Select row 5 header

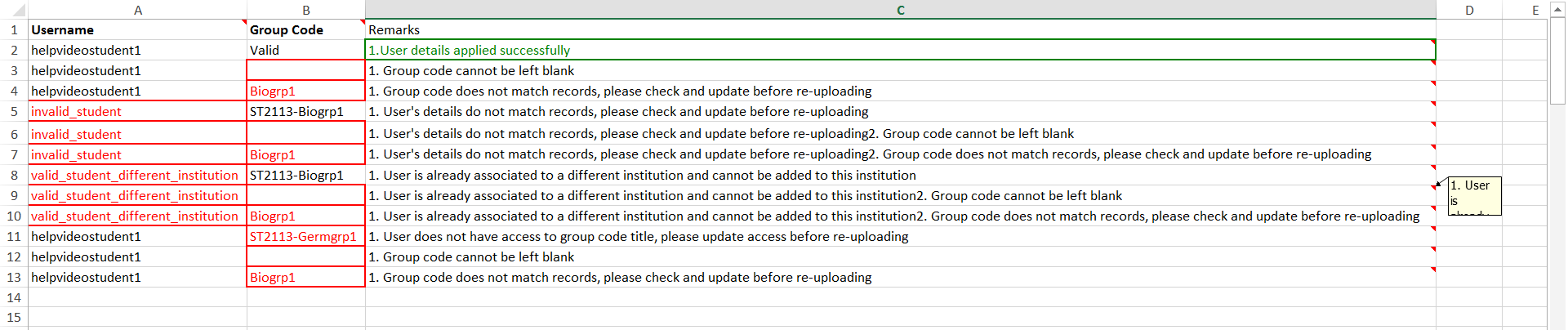point(14,112)
